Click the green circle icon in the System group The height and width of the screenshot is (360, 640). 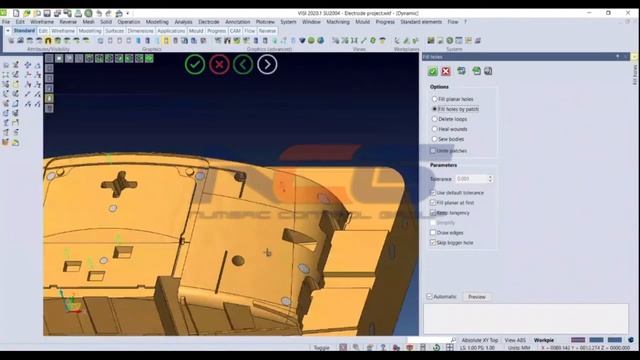(x=449, y=40)
